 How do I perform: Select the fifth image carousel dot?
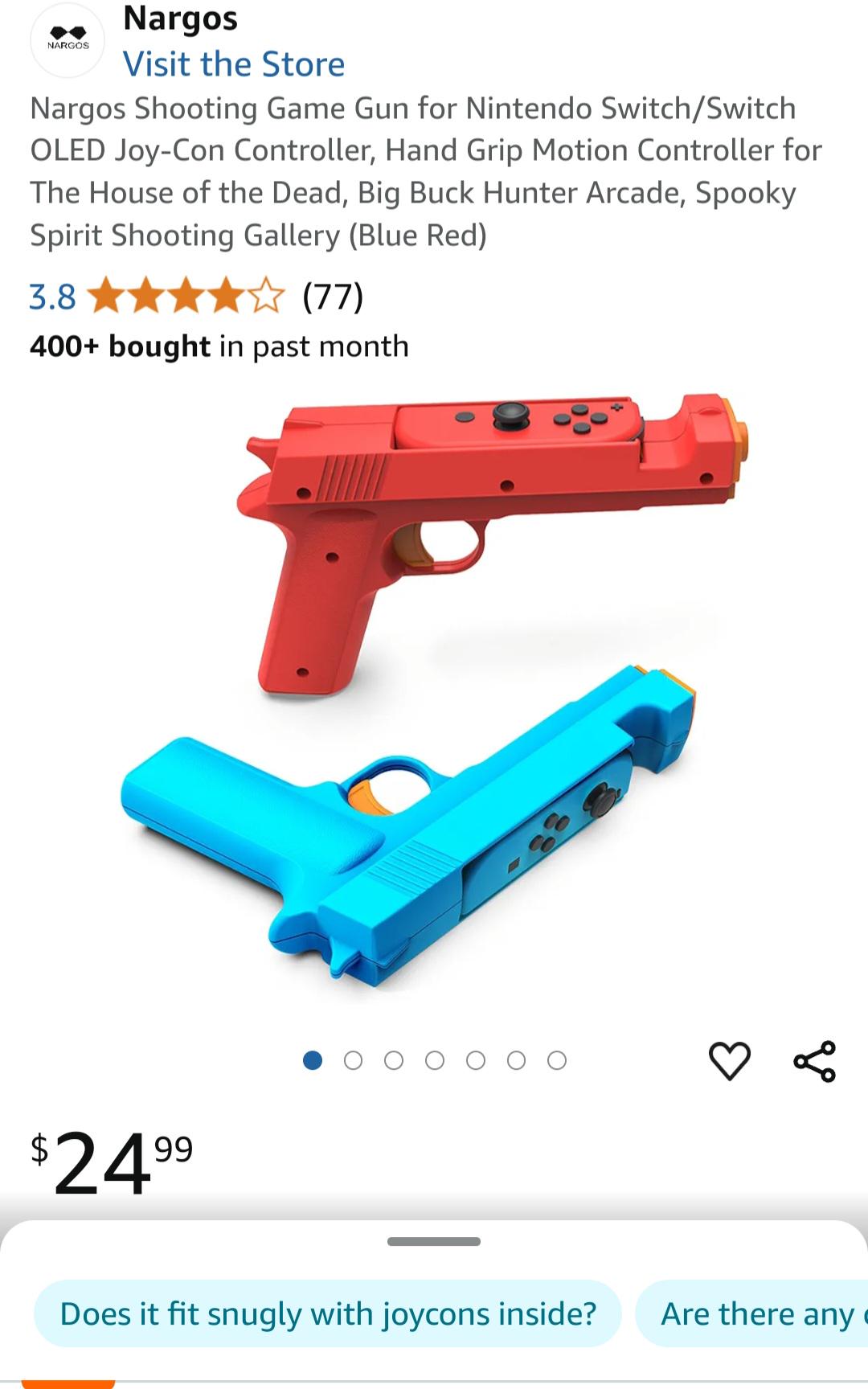coord(476,1060)
